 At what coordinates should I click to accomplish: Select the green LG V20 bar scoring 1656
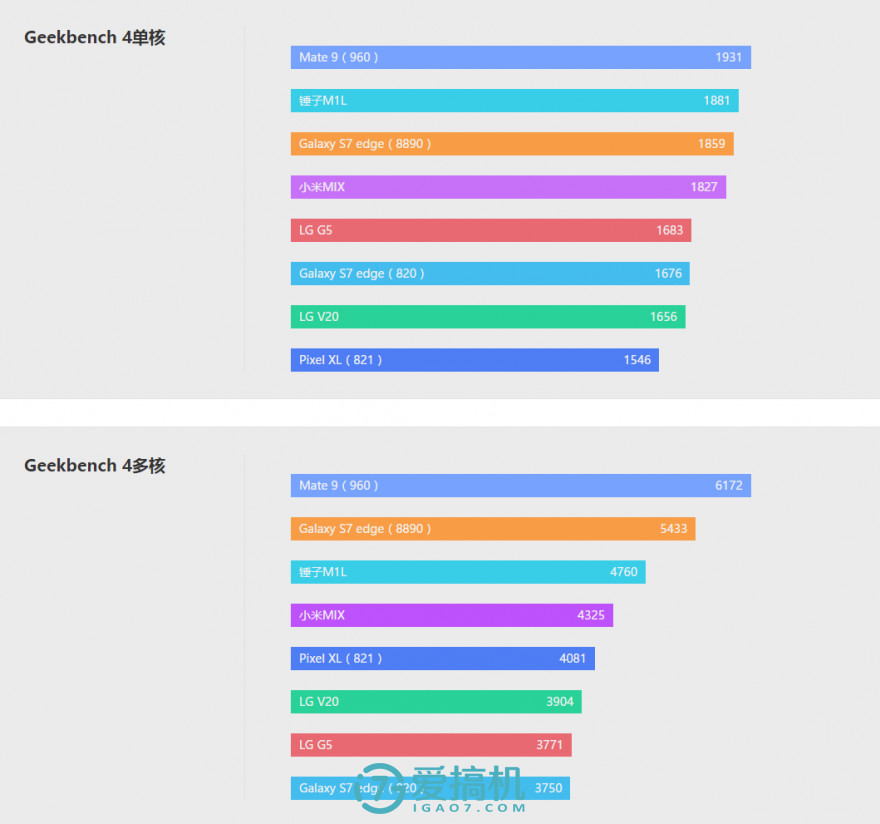[487, 317]
